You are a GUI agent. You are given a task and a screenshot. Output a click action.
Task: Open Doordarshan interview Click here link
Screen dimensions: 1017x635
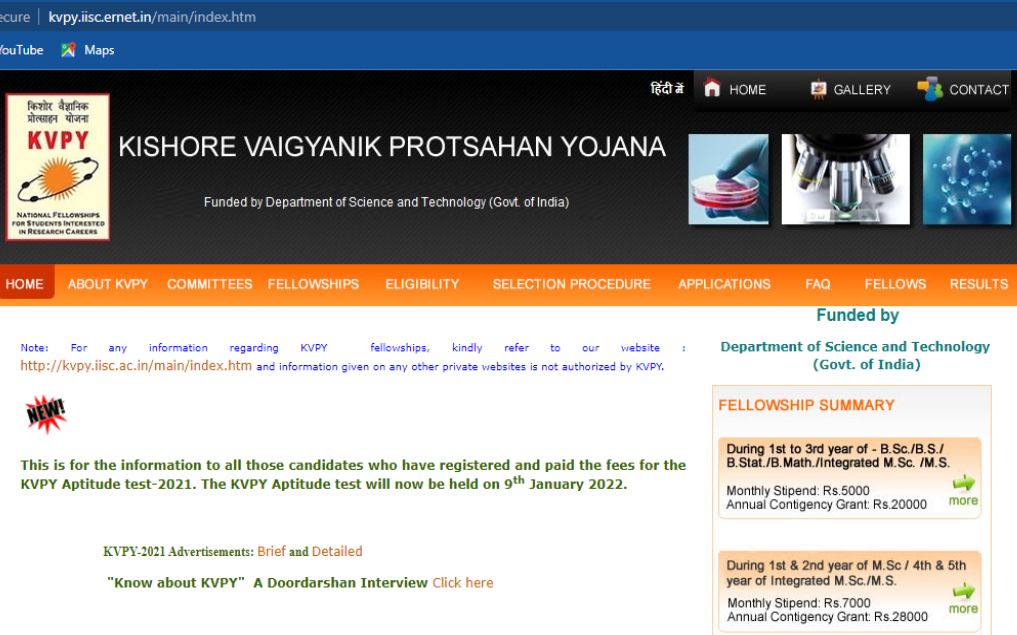463,582
